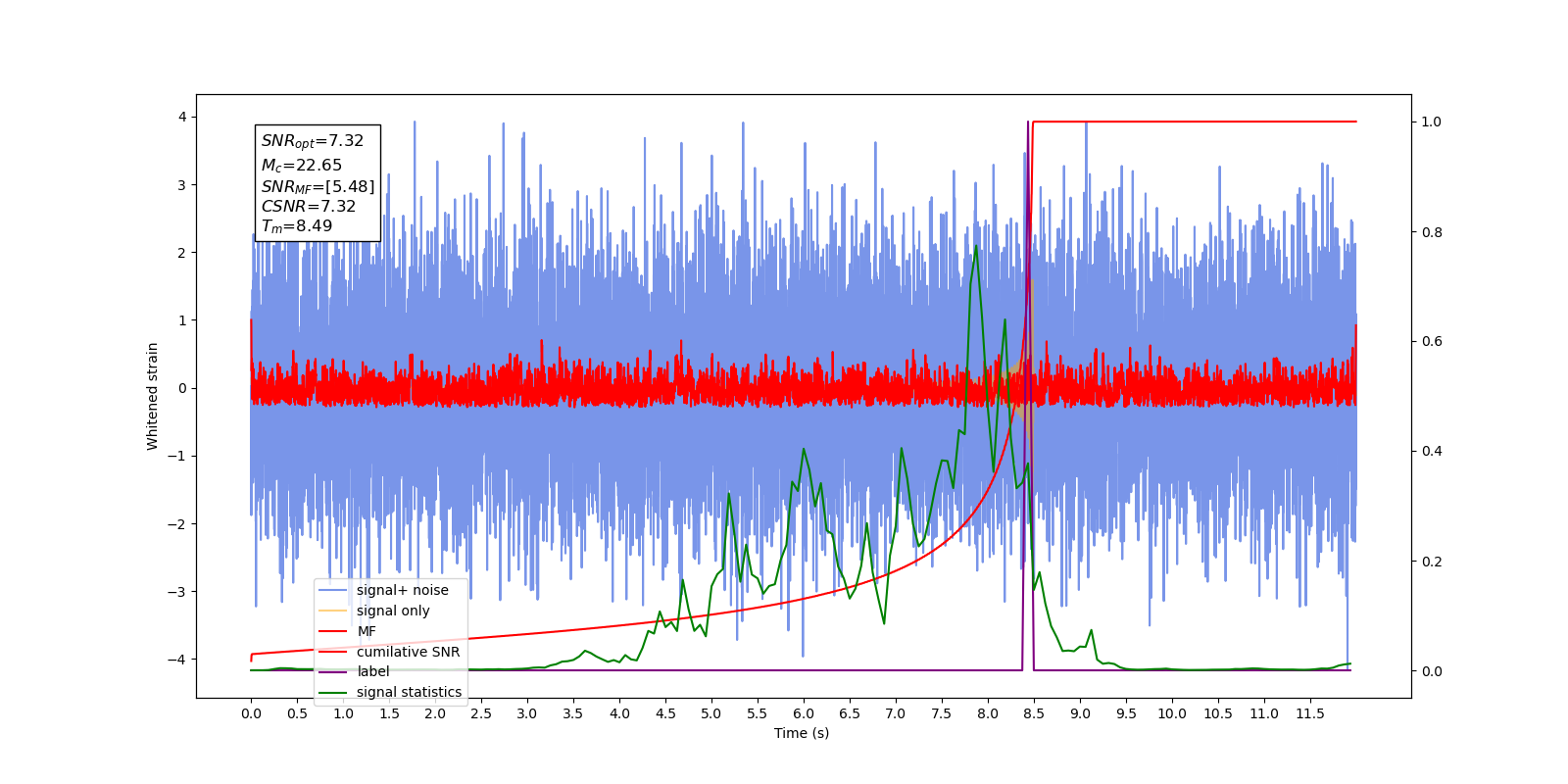Click the orange line sample in legend

(334, 611)
